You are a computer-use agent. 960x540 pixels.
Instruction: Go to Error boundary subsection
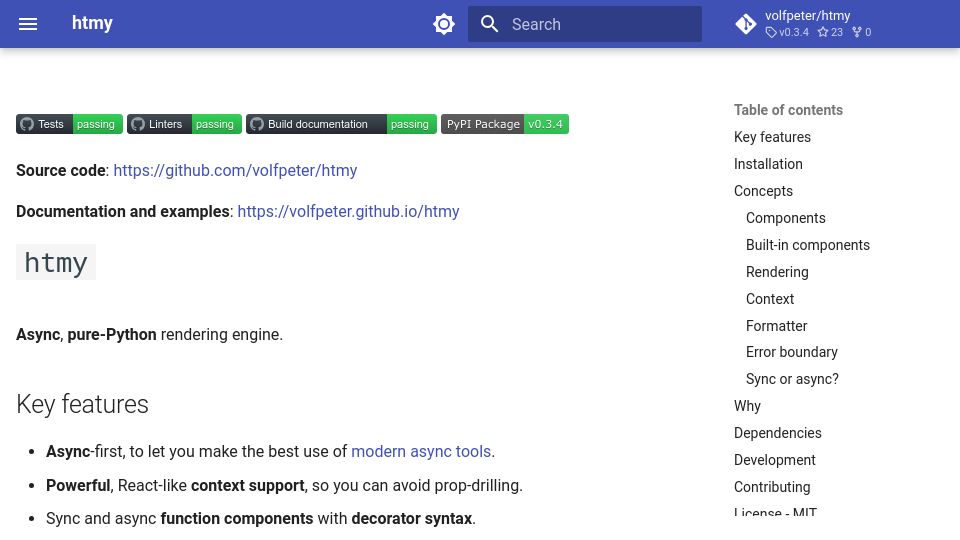(792, 352)
